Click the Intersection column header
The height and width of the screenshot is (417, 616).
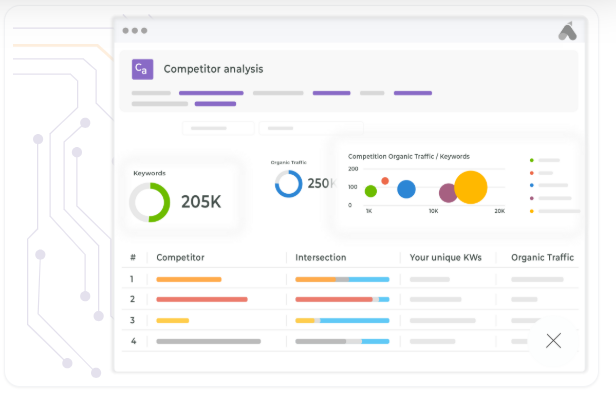(321, 257)
